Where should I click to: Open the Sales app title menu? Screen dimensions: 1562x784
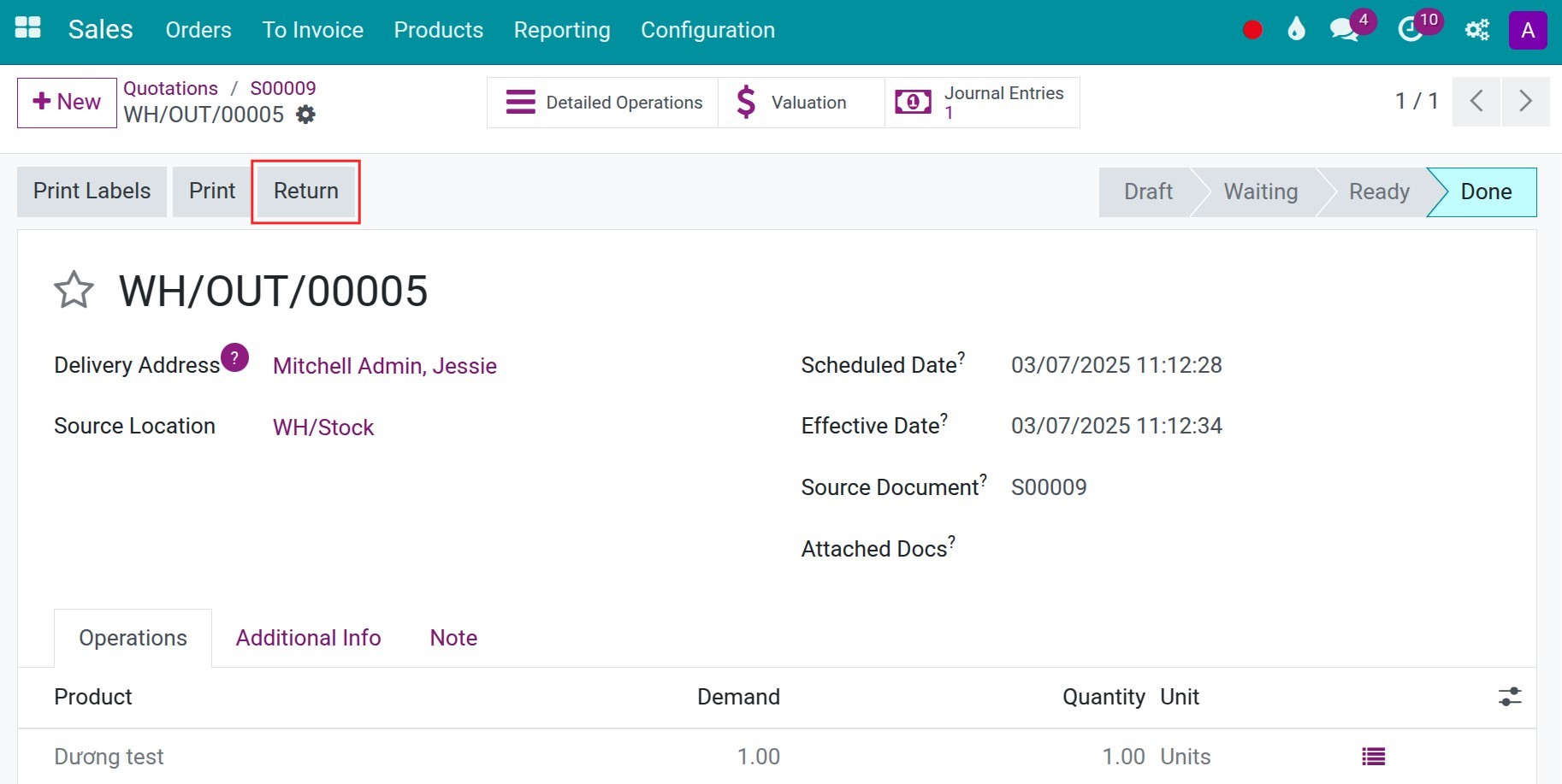tap(100, 30)
